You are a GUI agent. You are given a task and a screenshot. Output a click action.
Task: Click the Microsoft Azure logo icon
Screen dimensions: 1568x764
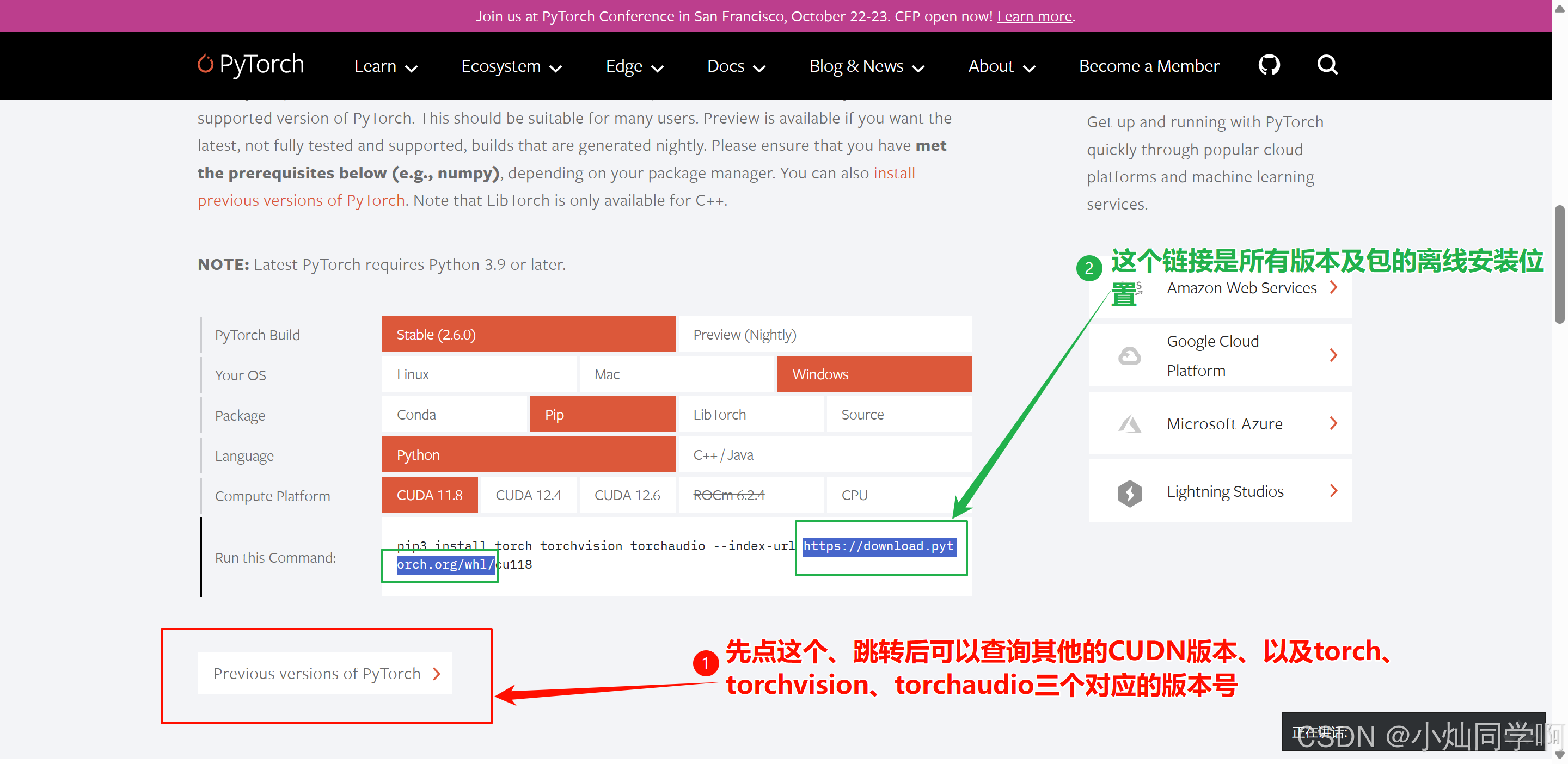1129,424
